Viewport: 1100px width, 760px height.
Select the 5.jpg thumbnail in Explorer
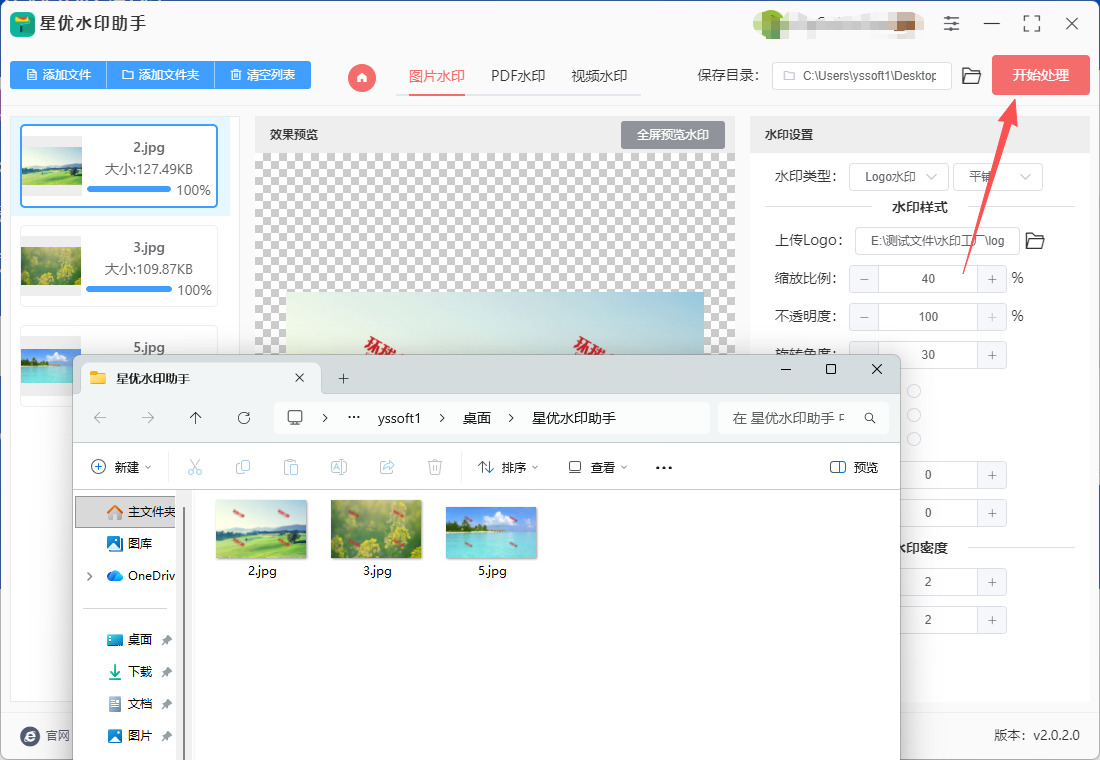pos(491,532)
